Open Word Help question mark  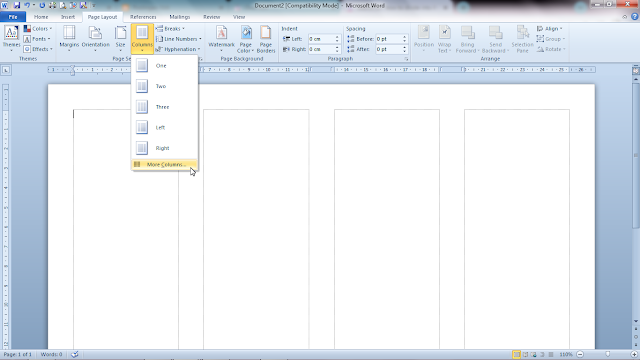[635, 17]
